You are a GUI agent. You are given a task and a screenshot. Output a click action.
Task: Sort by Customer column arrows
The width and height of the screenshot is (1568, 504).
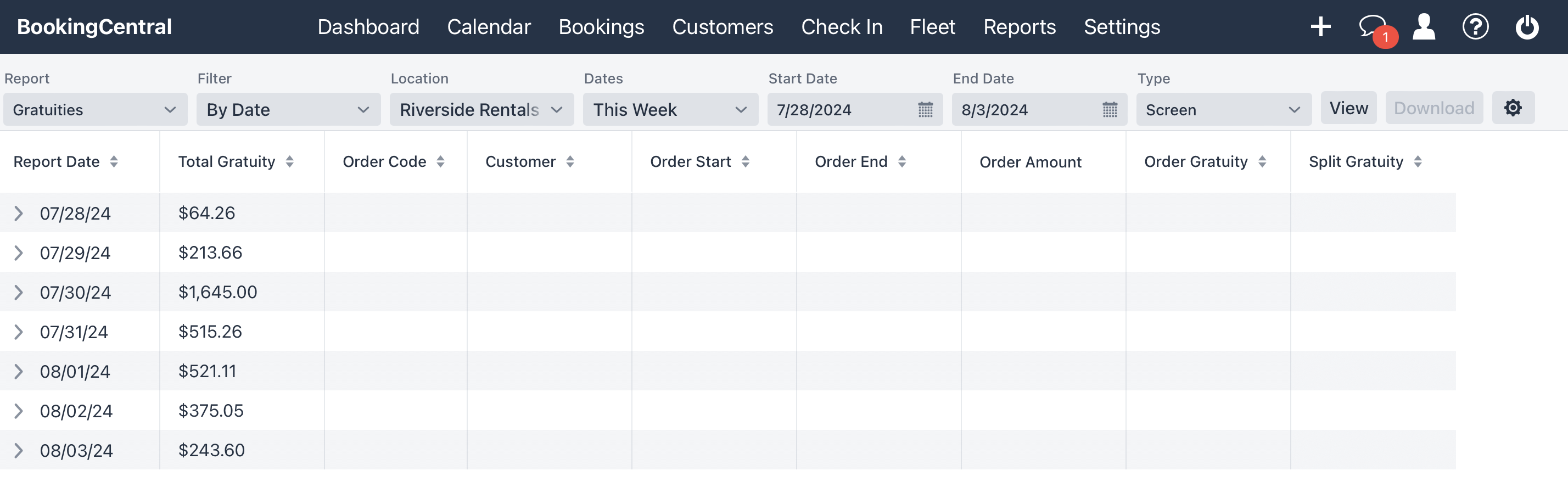(x=570, y=161)
